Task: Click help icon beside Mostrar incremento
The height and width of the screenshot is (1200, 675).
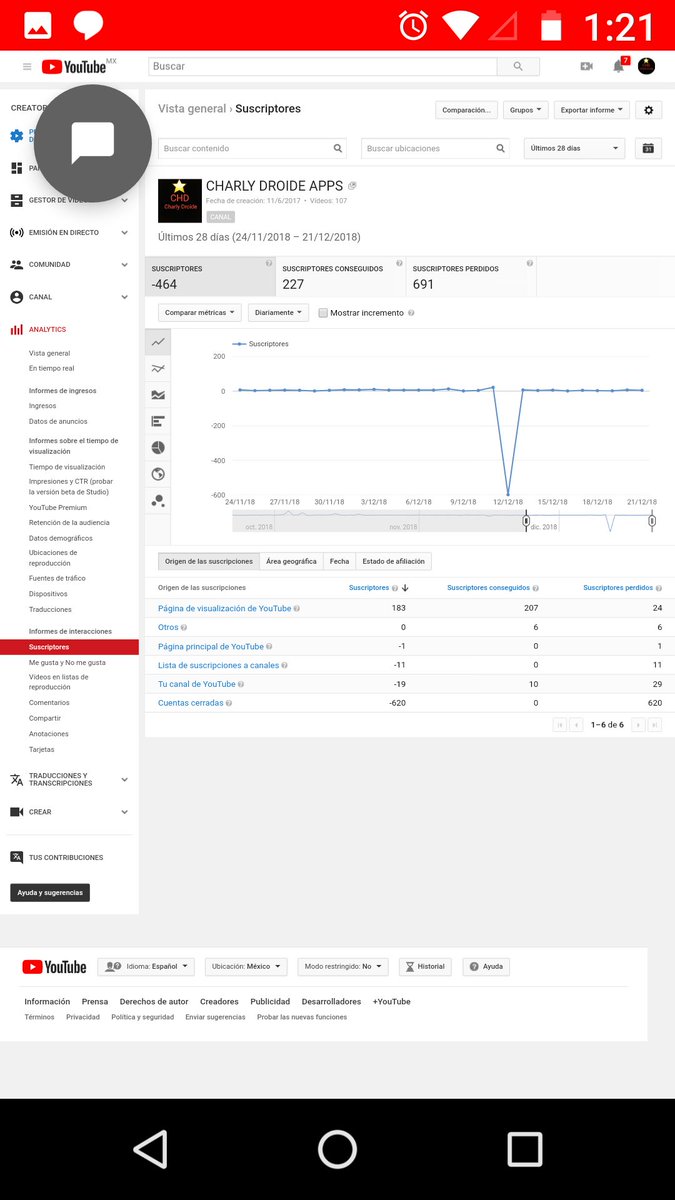Action: [x=411, y=313]
